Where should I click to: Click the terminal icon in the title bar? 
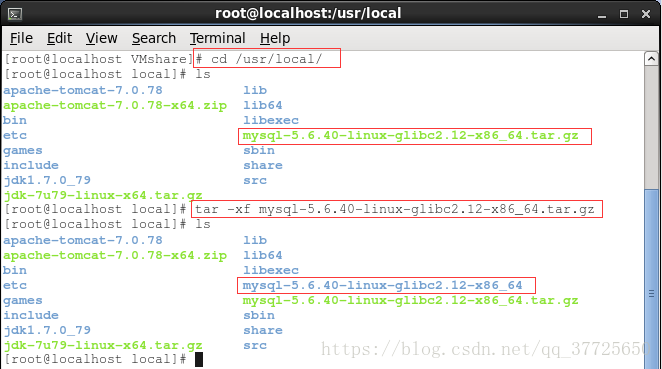coord(15,14)
